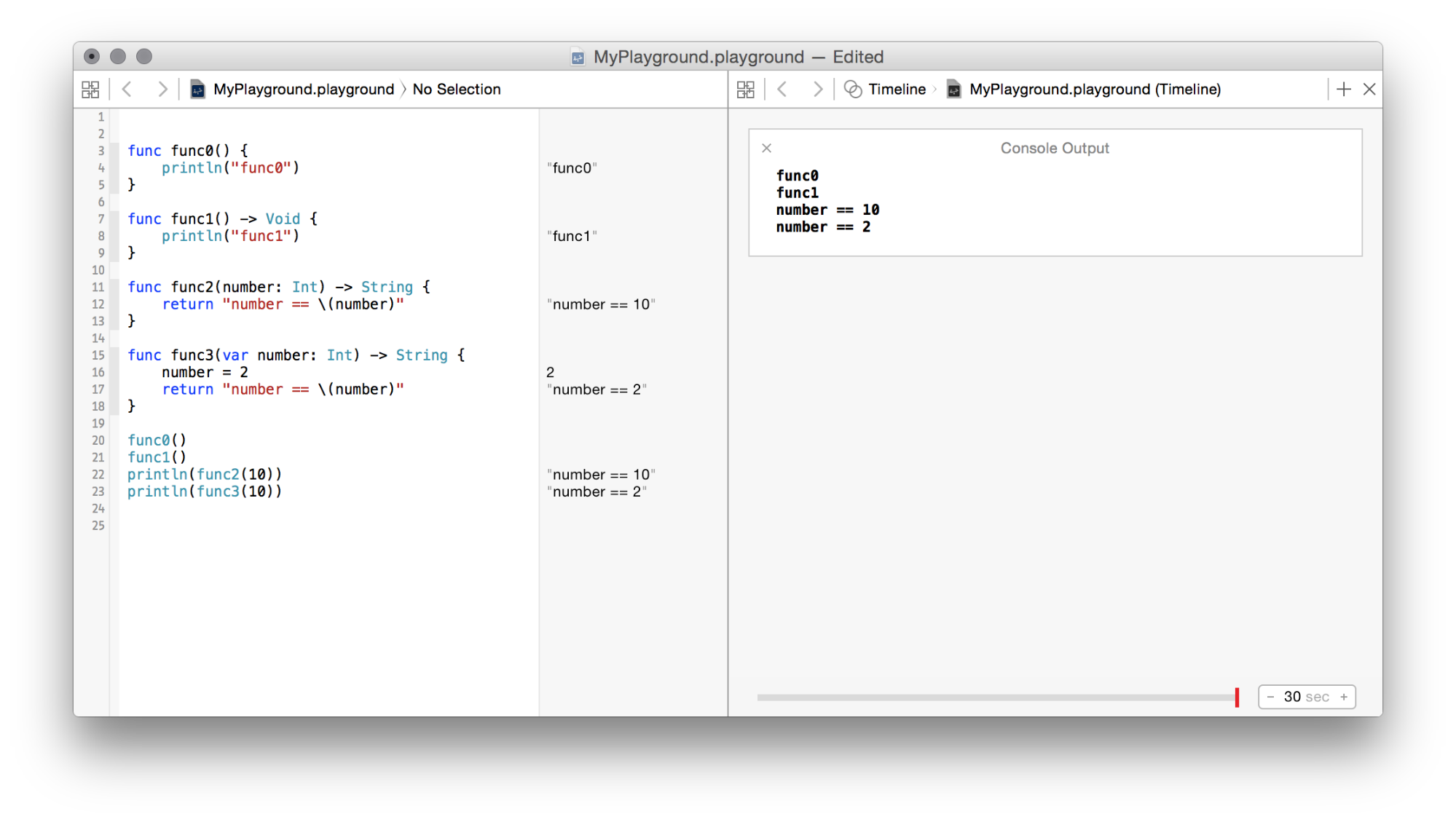Close the assistant editor pane
This screenshot has width=1456, height=822.
coord(1369,90)
